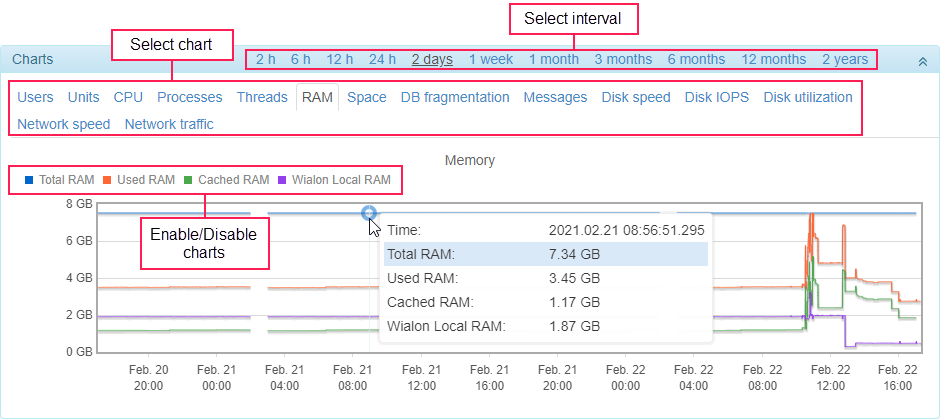Click the Charts panel header title
940x419 pixels.
pyautogui.click(x=33, y=59)
